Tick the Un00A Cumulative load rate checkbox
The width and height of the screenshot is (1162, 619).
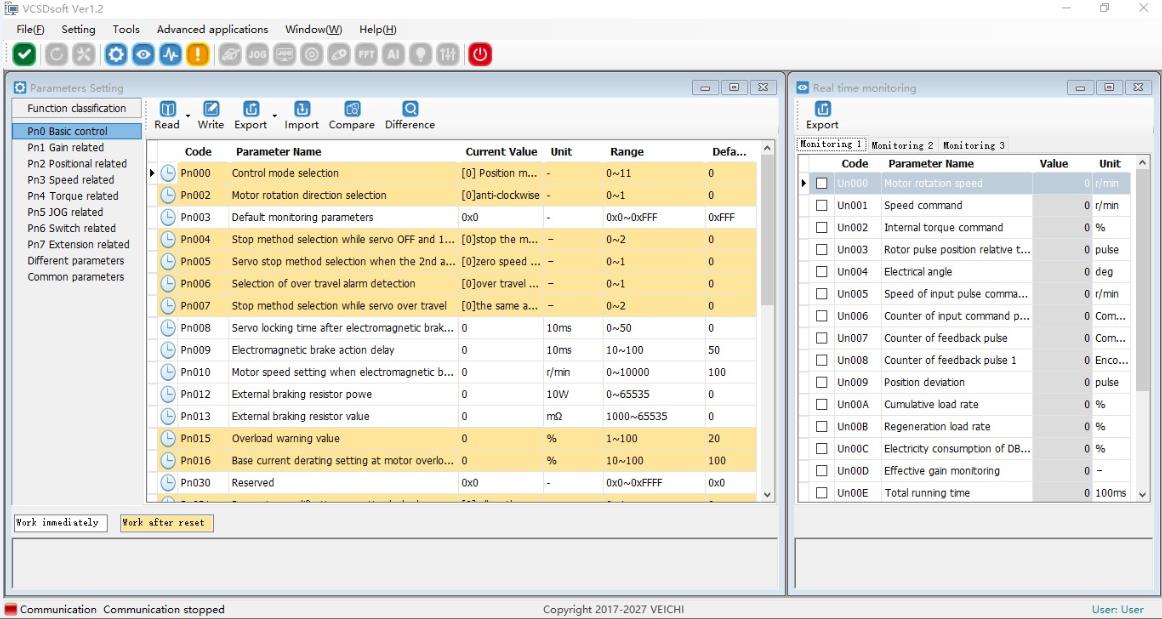point(821,404)
